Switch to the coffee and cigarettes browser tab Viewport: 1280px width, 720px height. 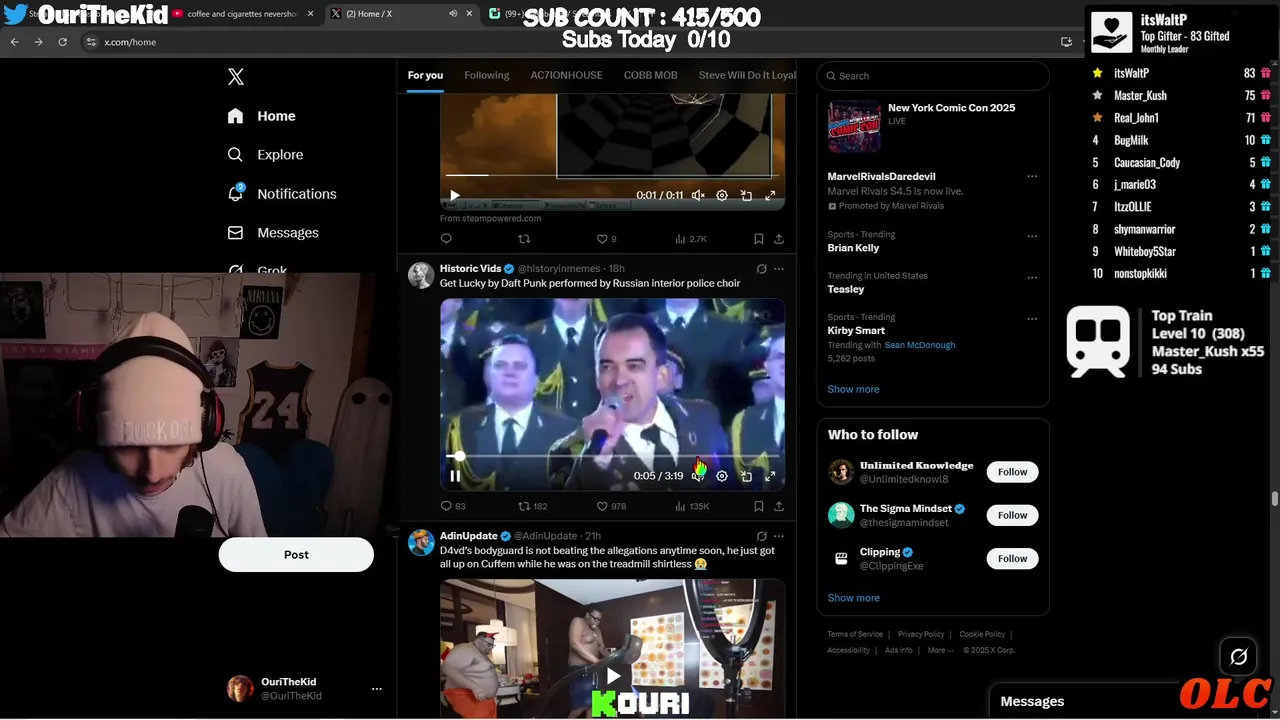coord(243,14)
